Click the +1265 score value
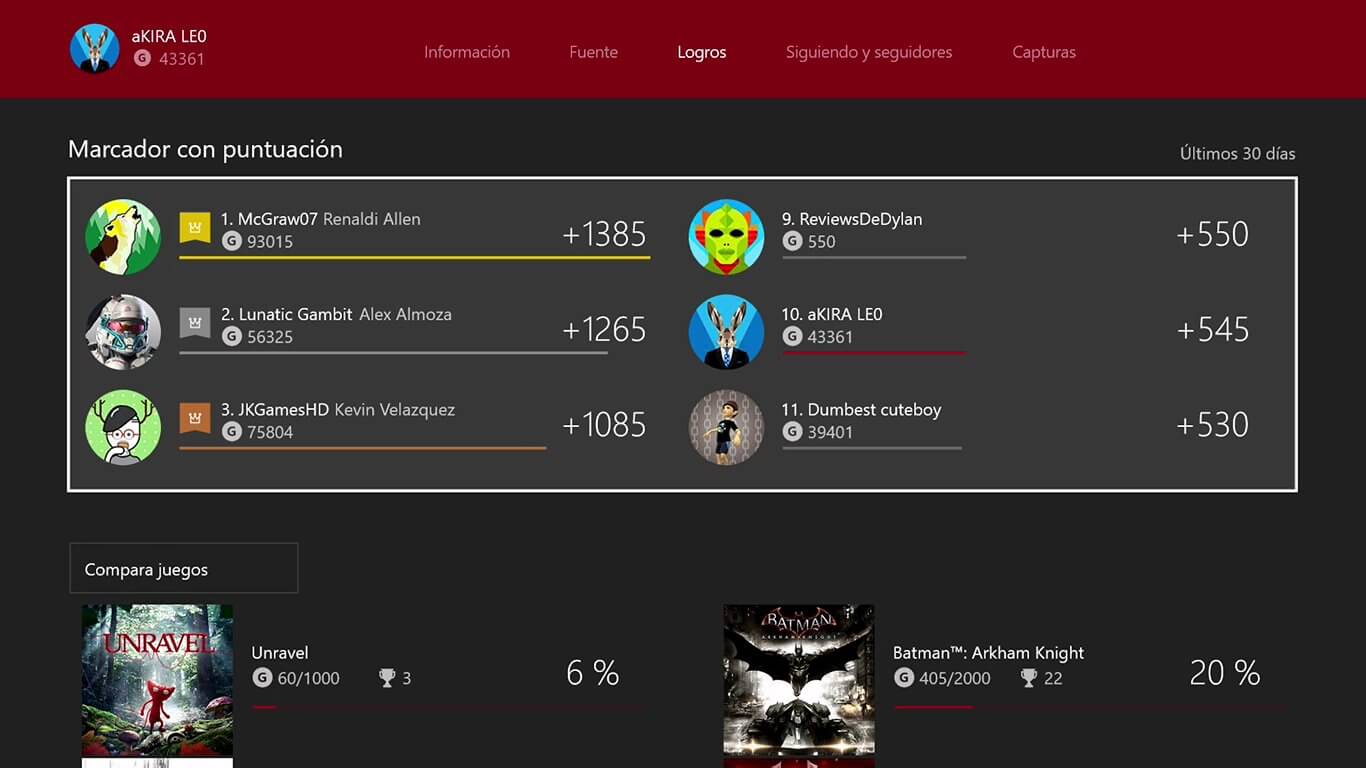The image size is (1366, 768). [604, 329]
